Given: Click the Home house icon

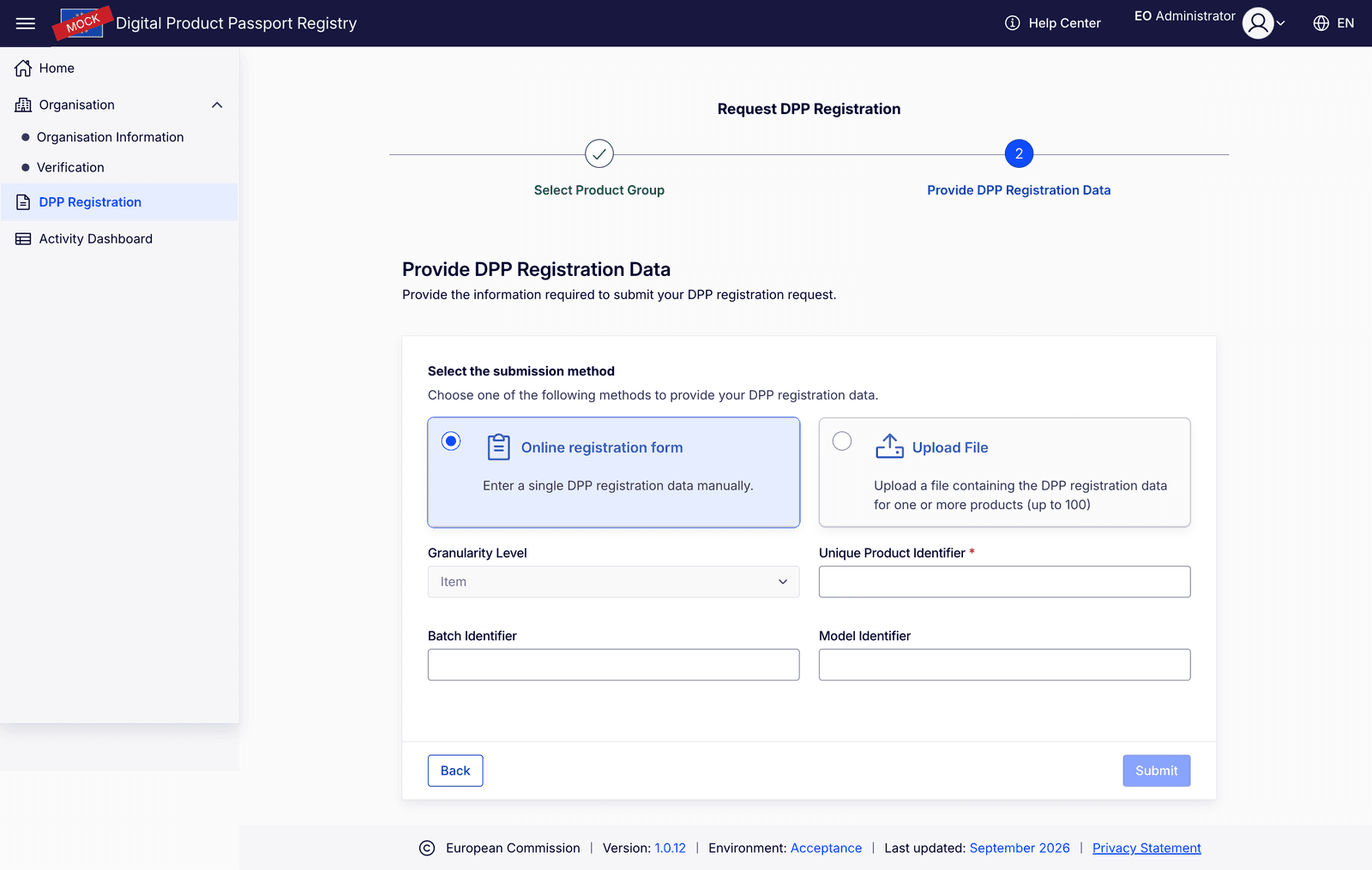Looking at the screenshot, I should (x=23, y=69).
